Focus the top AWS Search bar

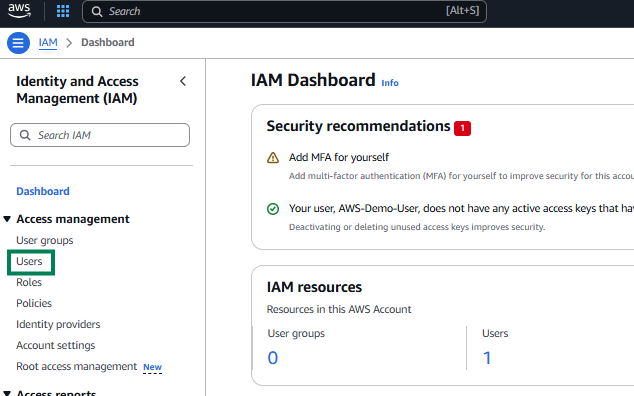pos(284,11)
